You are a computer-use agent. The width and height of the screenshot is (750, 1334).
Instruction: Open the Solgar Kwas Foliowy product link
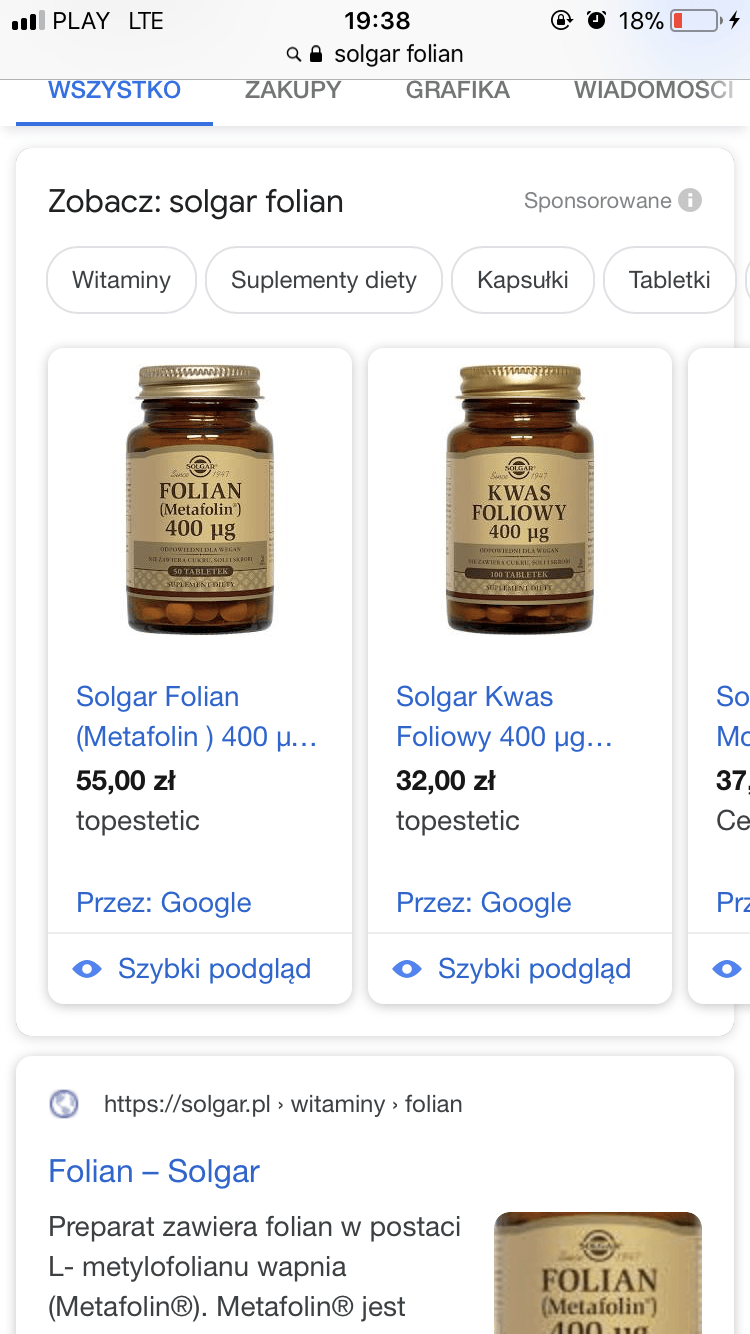pyautogui.click(x=504, y=717)
